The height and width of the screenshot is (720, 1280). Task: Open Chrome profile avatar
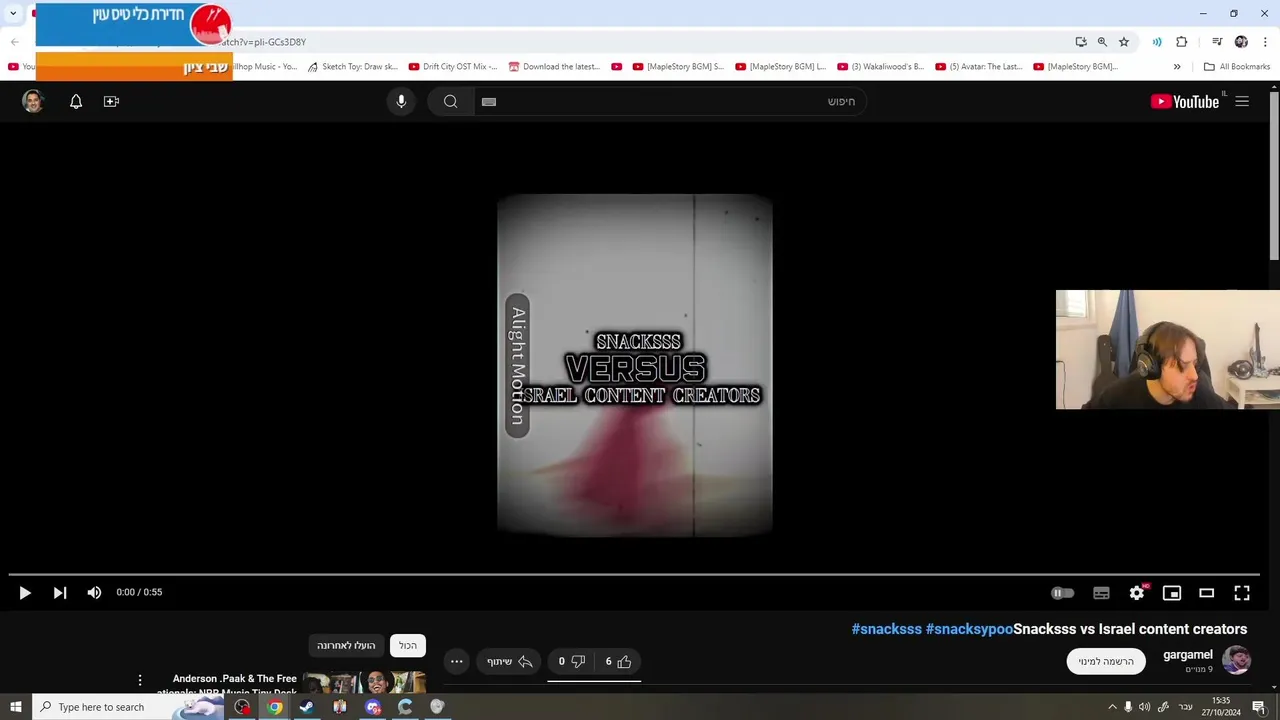[1241, 42]
